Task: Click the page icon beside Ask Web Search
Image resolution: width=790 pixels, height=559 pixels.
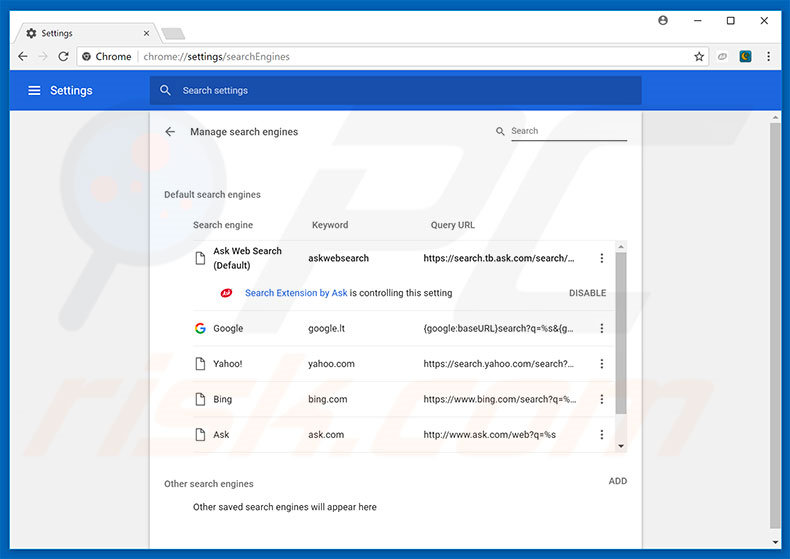Action: 200,258
